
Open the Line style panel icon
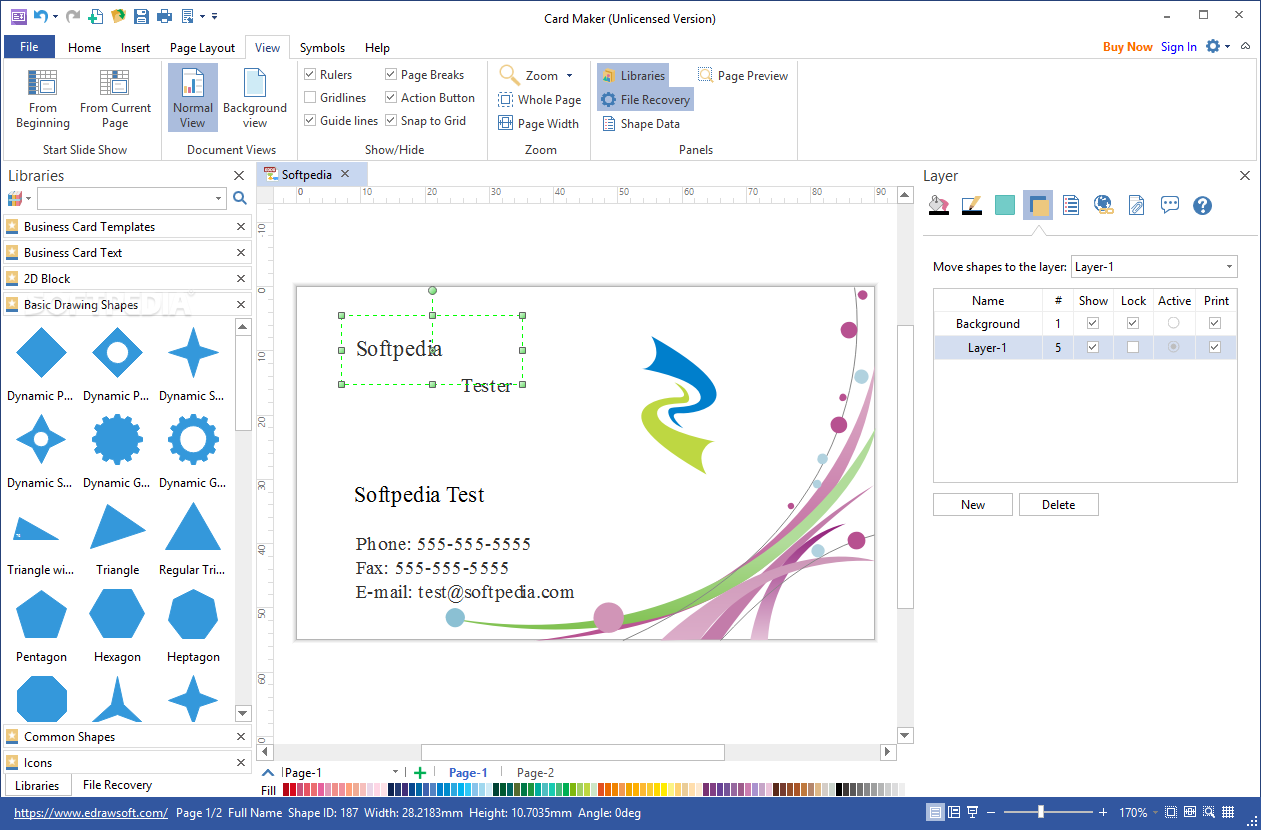[971, 205]
